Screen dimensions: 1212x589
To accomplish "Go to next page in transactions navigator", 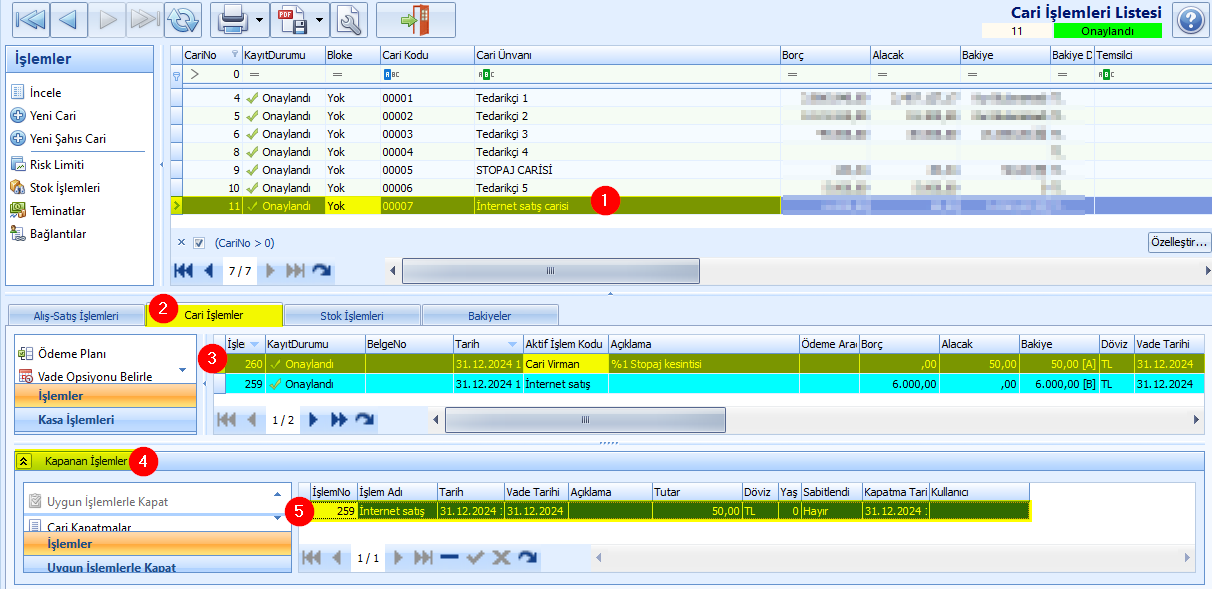I will tap(314, 420).
